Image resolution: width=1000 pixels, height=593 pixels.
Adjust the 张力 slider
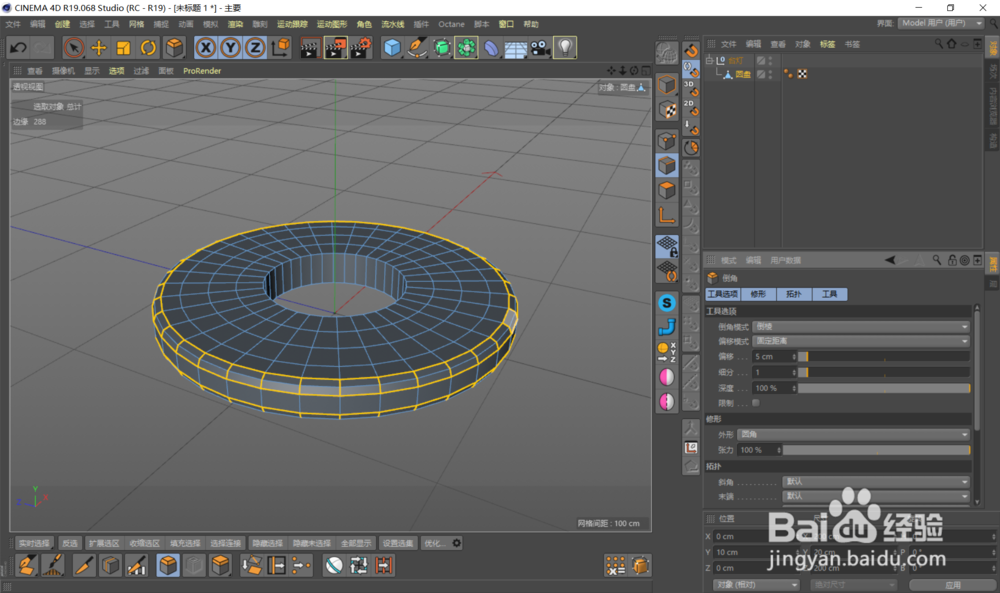pos(876,450)
